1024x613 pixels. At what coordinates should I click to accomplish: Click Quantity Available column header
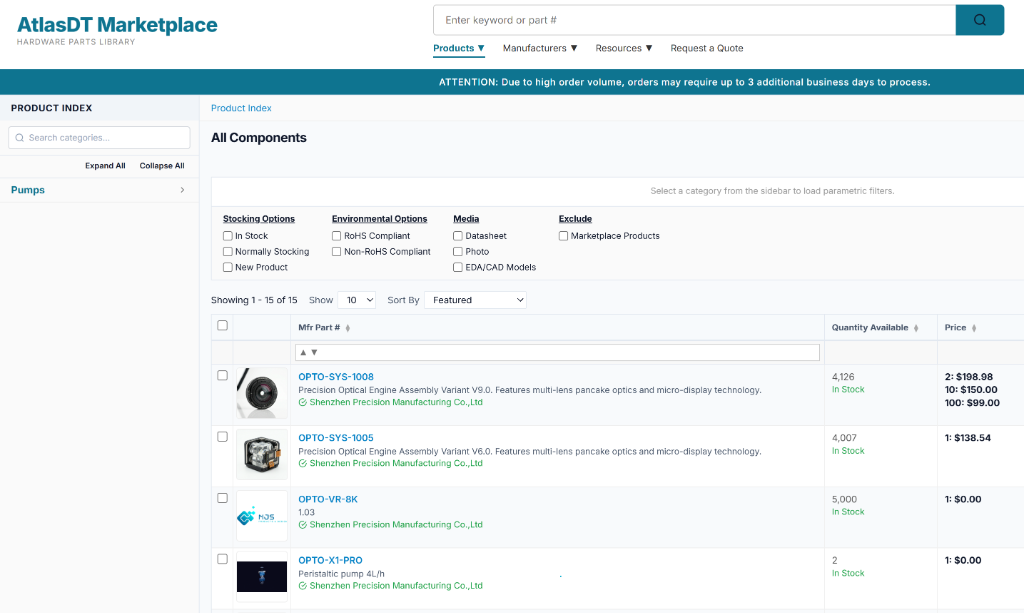pos(870,328)
